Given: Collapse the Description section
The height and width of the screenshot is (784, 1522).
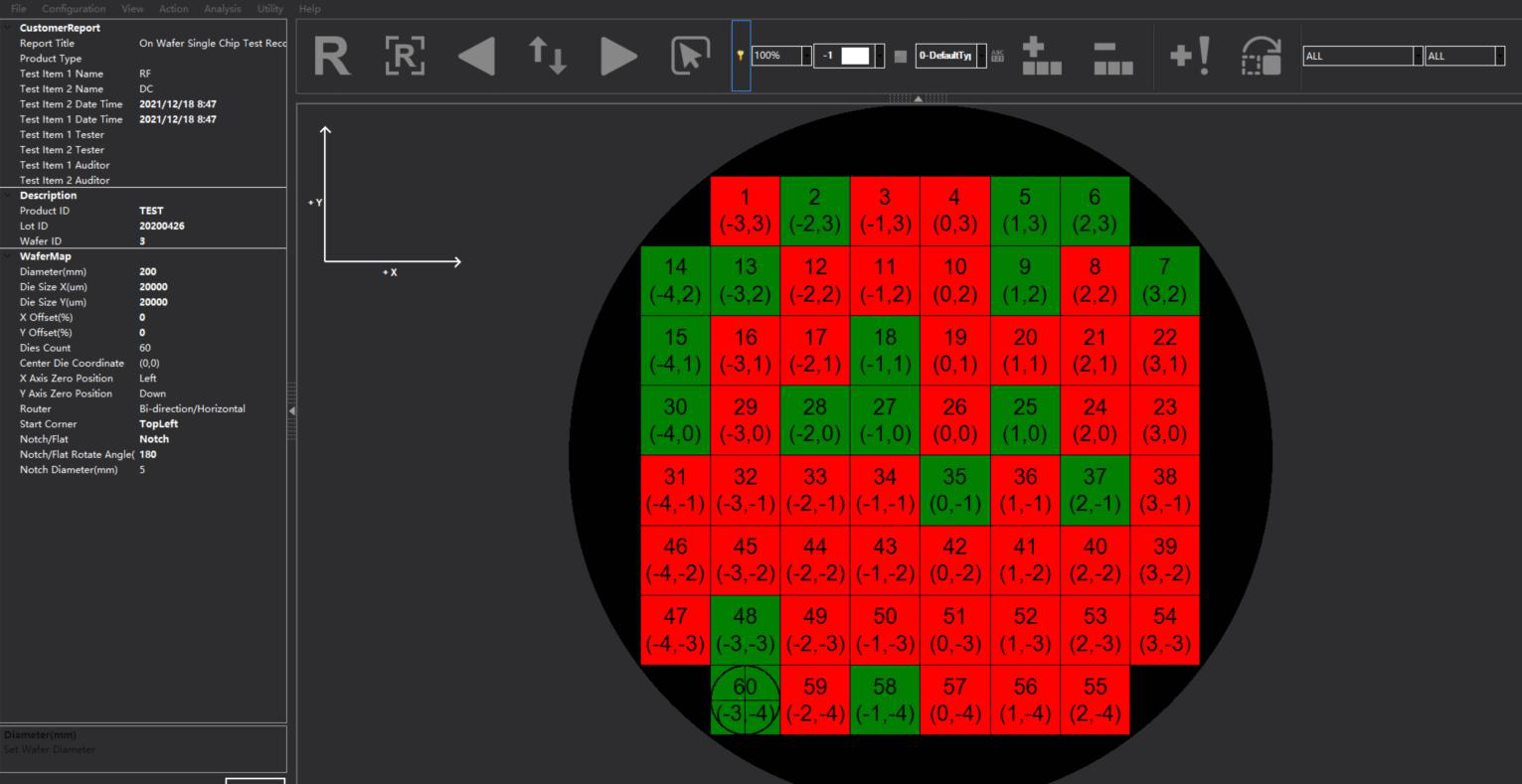Looking at the screenshot, I should (x=8, y=196).
